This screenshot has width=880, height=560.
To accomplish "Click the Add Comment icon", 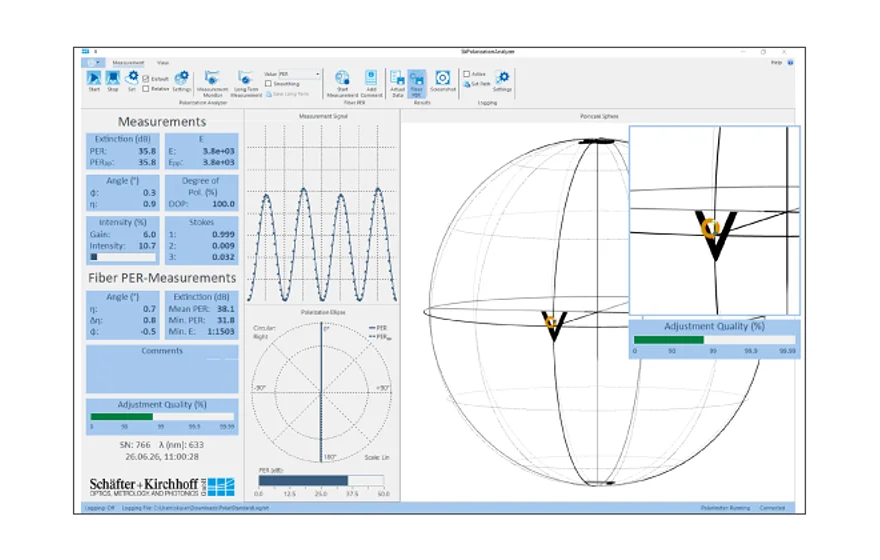I will [371, 77].
